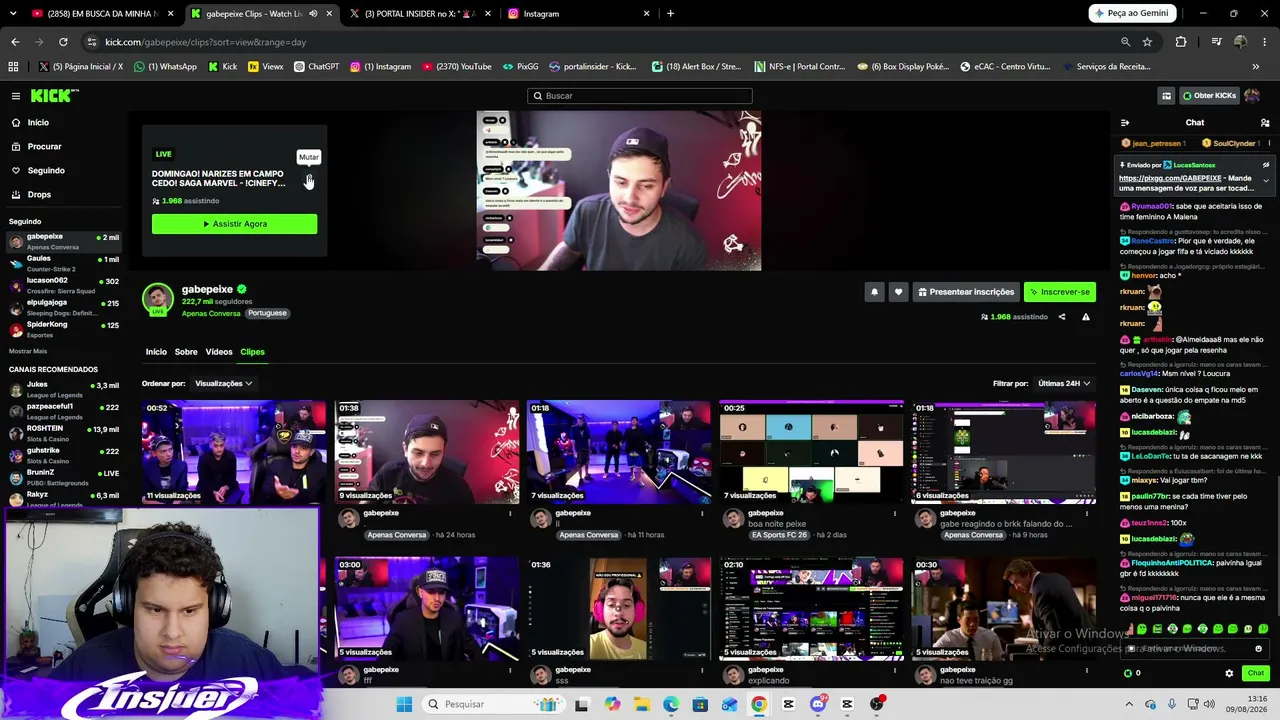Share the gabepeixe channel

pyautogui.click(x=1062, y=317)
